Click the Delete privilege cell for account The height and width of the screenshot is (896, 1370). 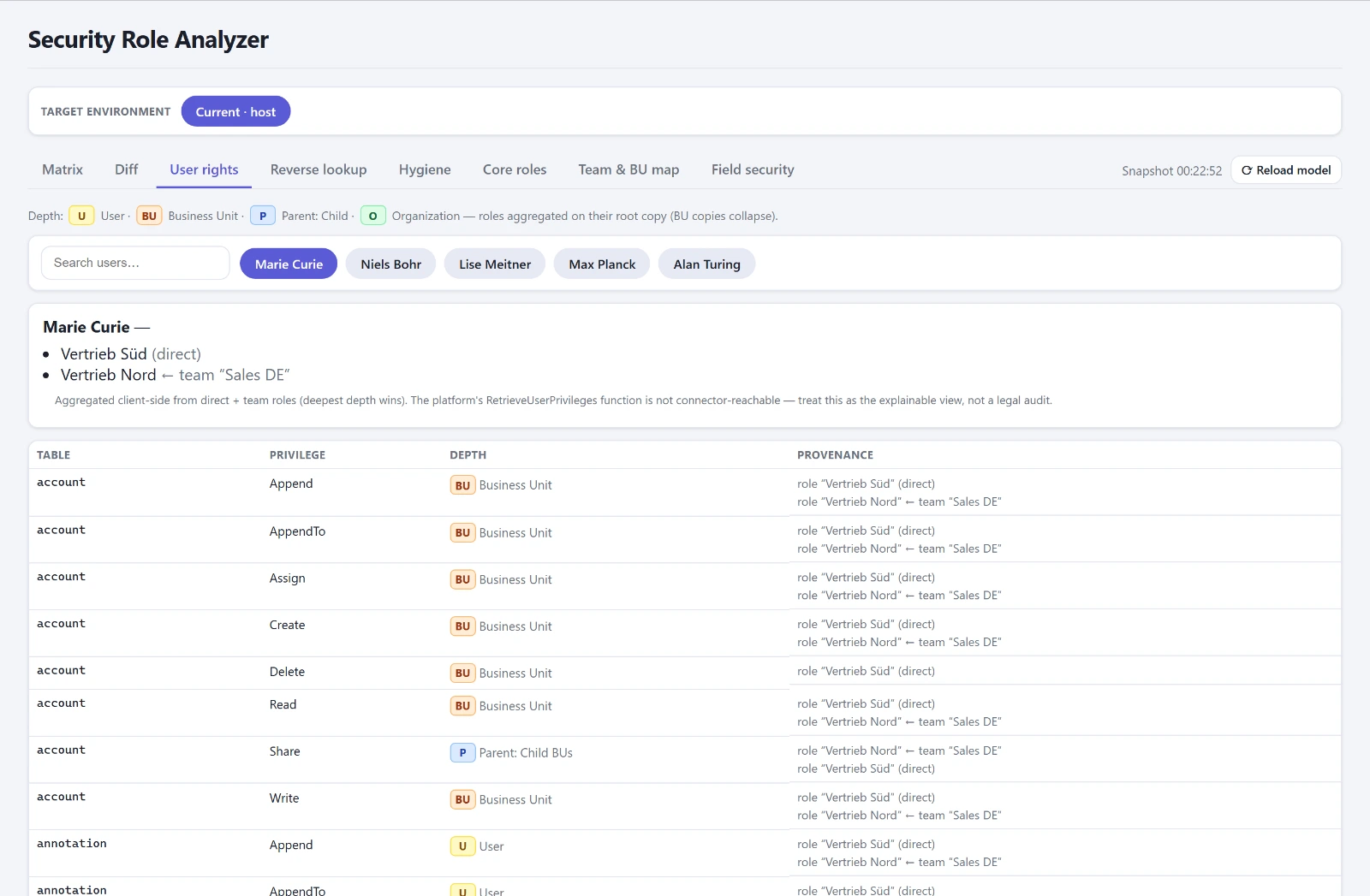(x=287, y=672)
